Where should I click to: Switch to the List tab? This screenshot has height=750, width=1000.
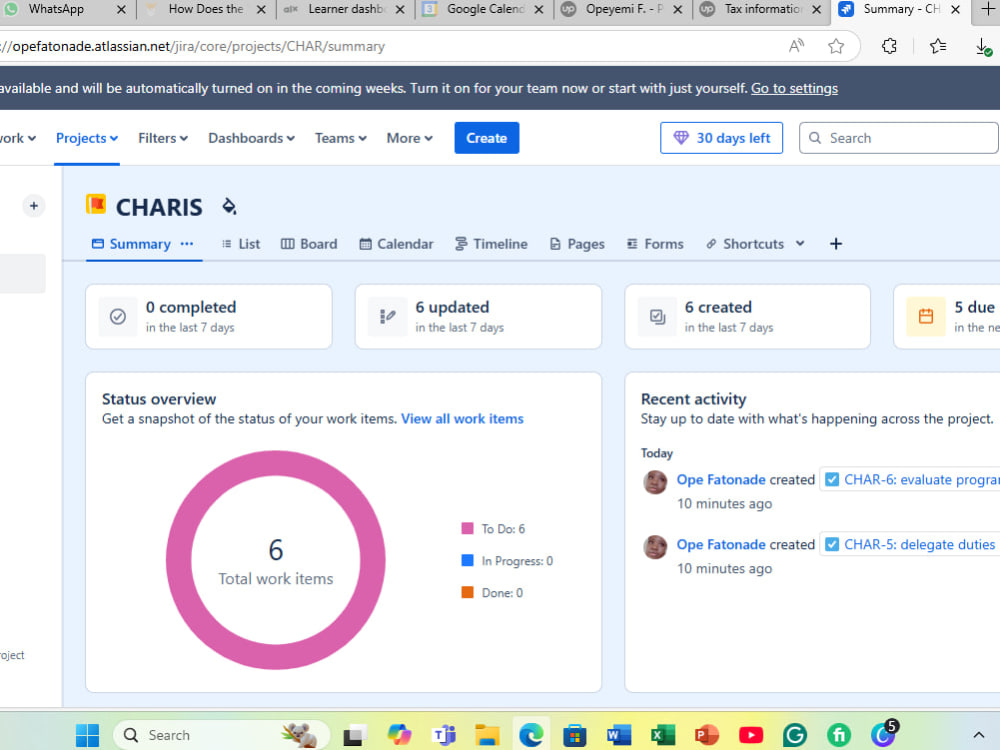pos(240,244)
